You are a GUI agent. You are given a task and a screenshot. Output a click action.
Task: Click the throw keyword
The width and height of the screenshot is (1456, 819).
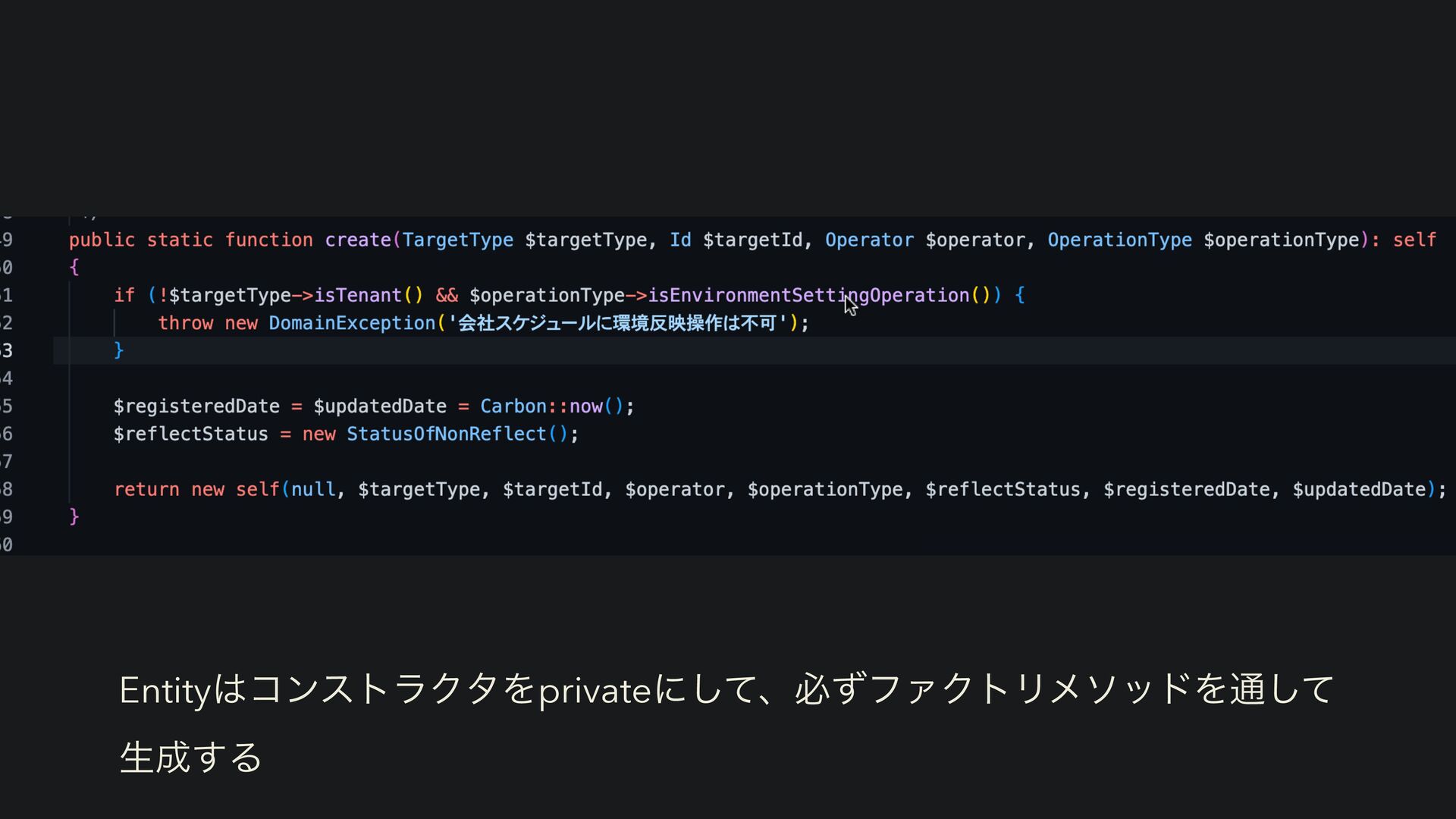[x=185, y=323]
